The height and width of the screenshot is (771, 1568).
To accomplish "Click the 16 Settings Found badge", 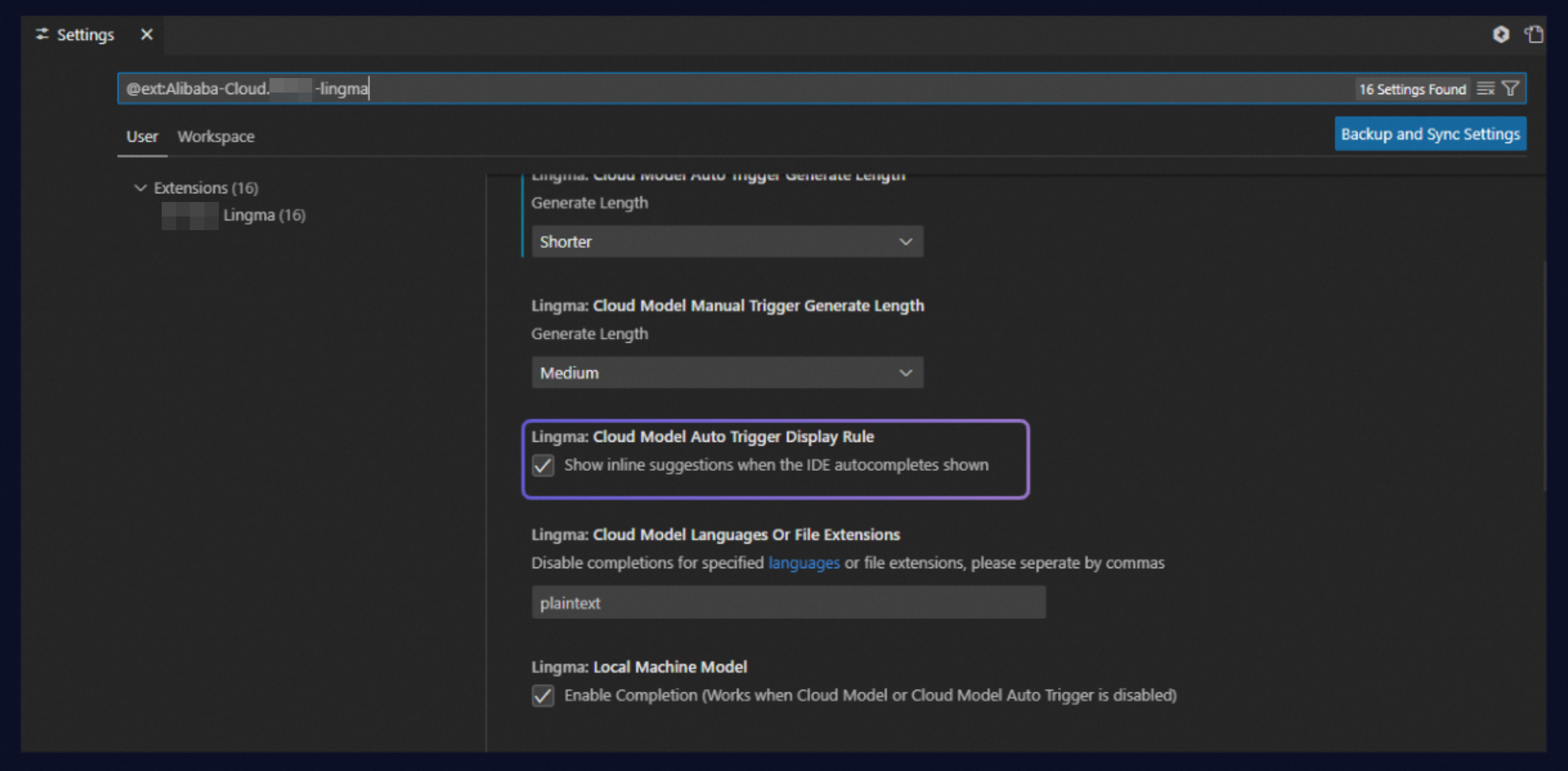I will tap(1413, 89).
